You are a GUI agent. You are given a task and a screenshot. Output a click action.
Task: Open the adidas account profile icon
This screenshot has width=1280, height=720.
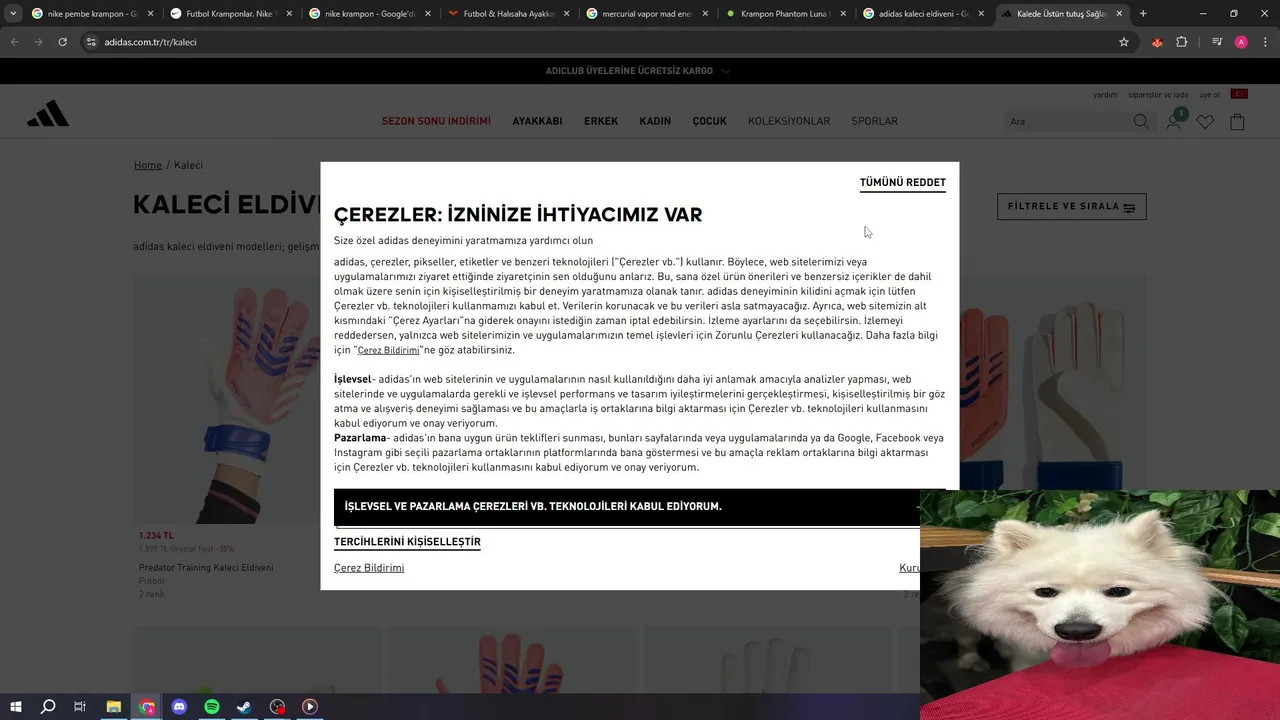pos(1174,121)
